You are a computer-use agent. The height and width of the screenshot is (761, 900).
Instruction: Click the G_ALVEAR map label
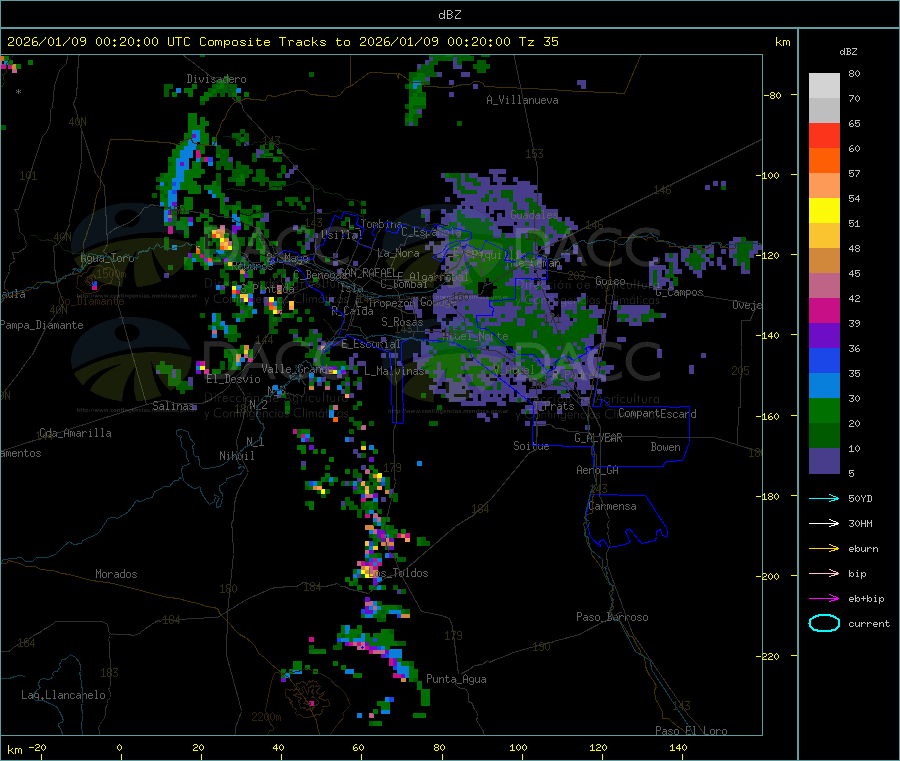point(598,438)
